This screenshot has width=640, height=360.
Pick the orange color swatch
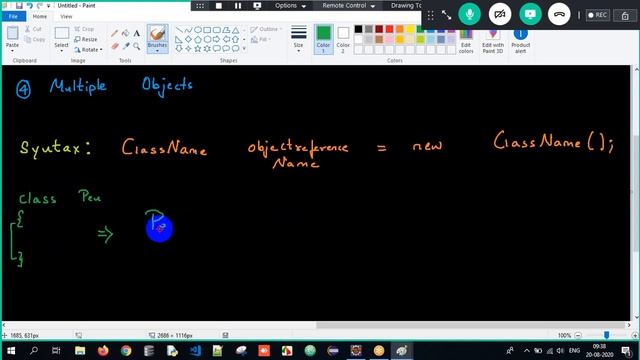(x=400, y=29)
